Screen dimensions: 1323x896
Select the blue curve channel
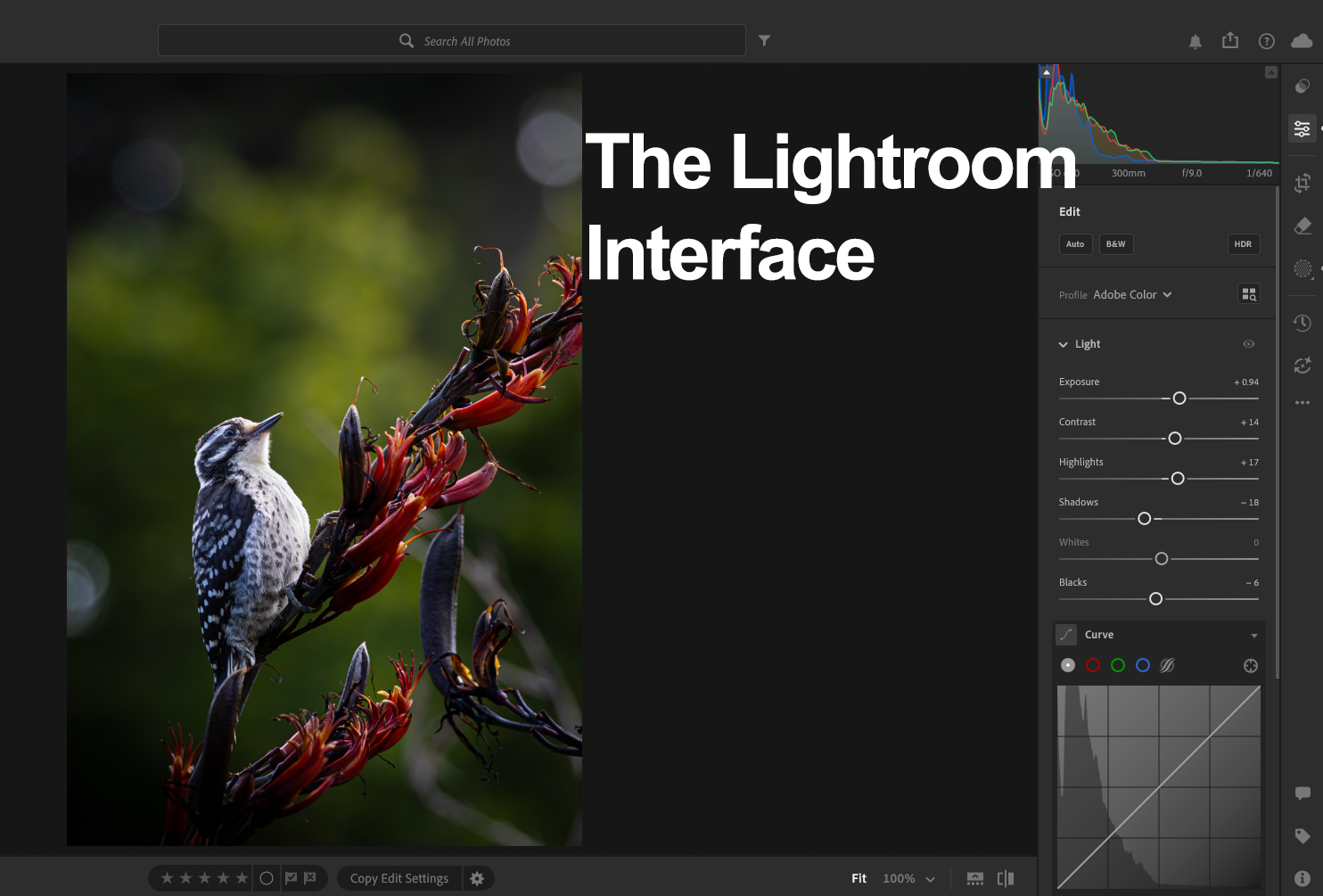click(x=1143, y=665)
